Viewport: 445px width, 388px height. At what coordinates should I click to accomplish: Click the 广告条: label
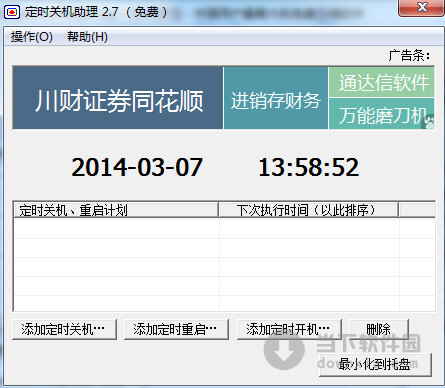(409, 55)
